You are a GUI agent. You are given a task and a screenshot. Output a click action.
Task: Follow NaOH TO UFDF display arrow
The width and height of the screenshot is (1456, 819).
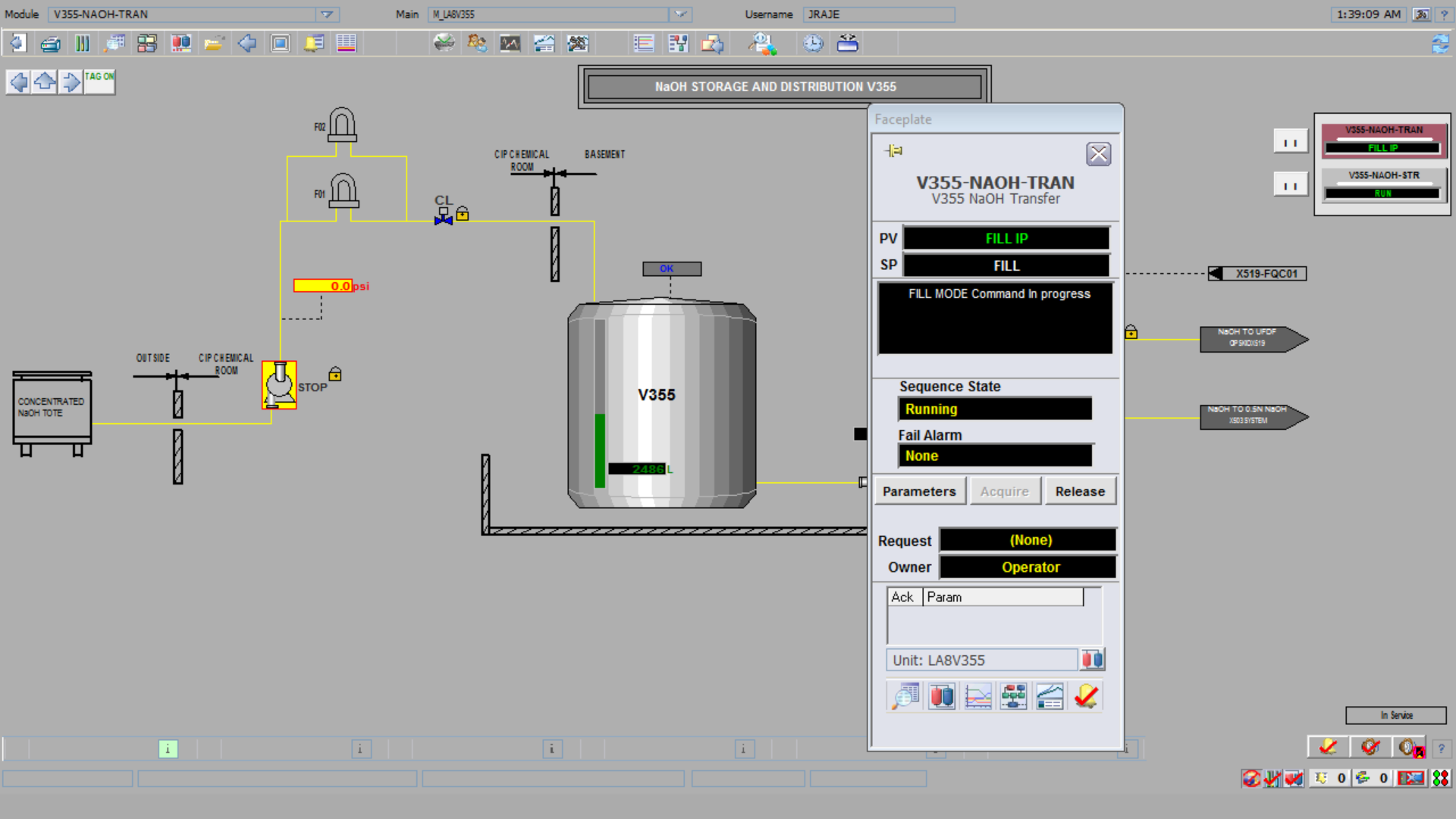pyautogui.click(x=1254, y=338)
